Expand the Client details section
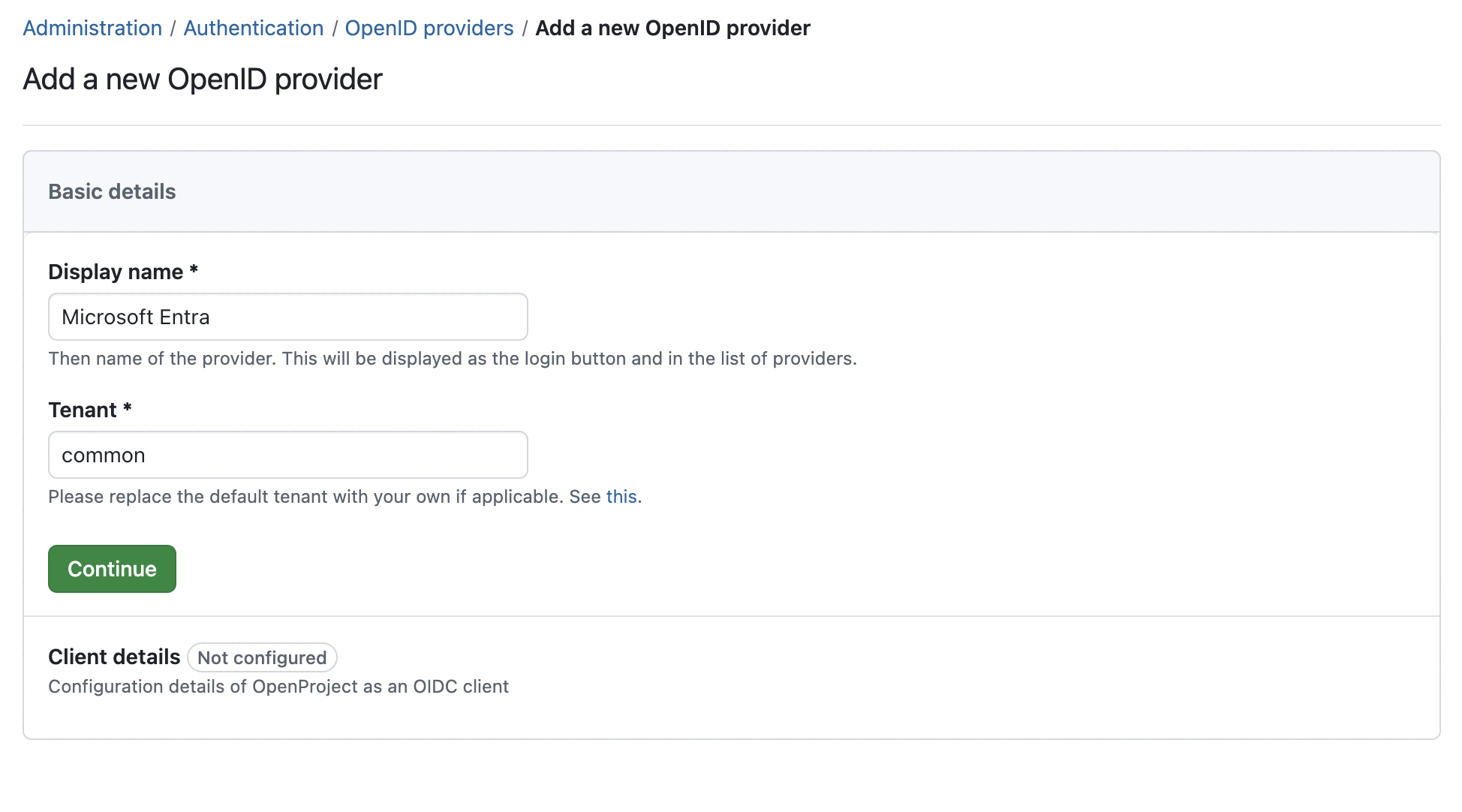Screen dimensions: 1462x812 coord(113,656)
